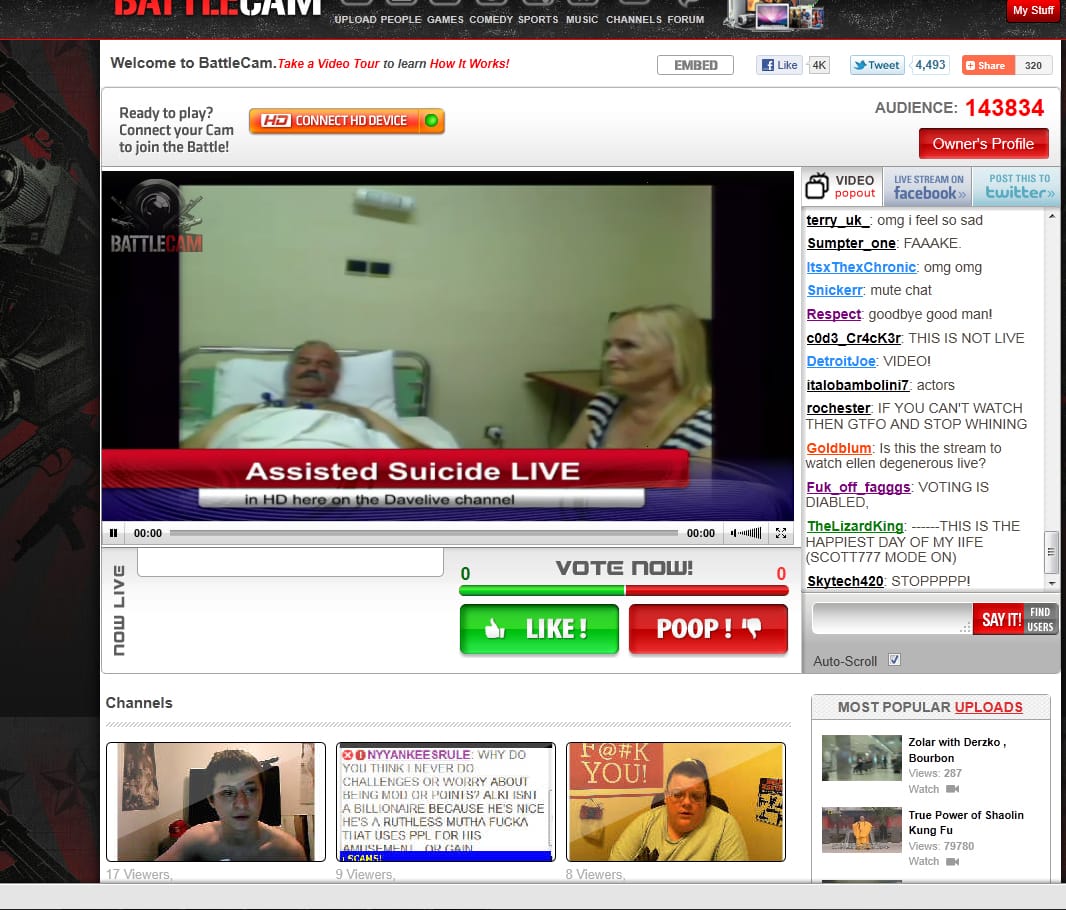Image resolution: width=1066 pixels, height=910 pixels.
Task: Click the video progress seek bar
Action: [x=424, y=533]
